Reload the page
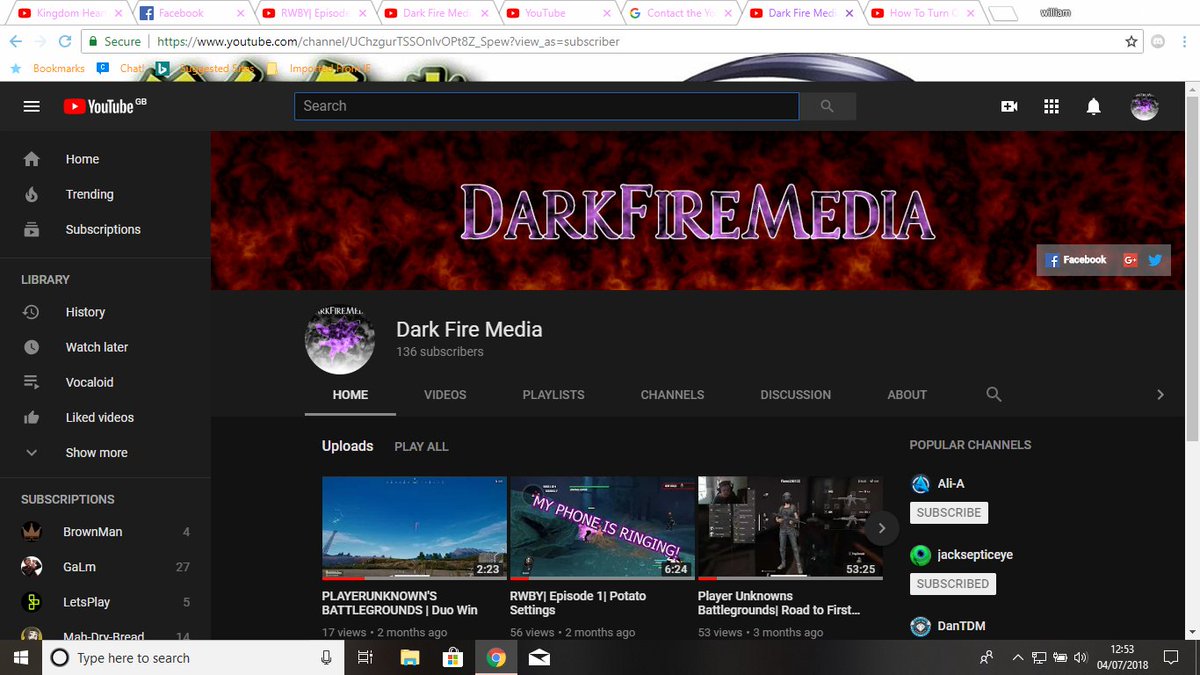Viewport: 1200px width, 675px height. coord(65,42)
